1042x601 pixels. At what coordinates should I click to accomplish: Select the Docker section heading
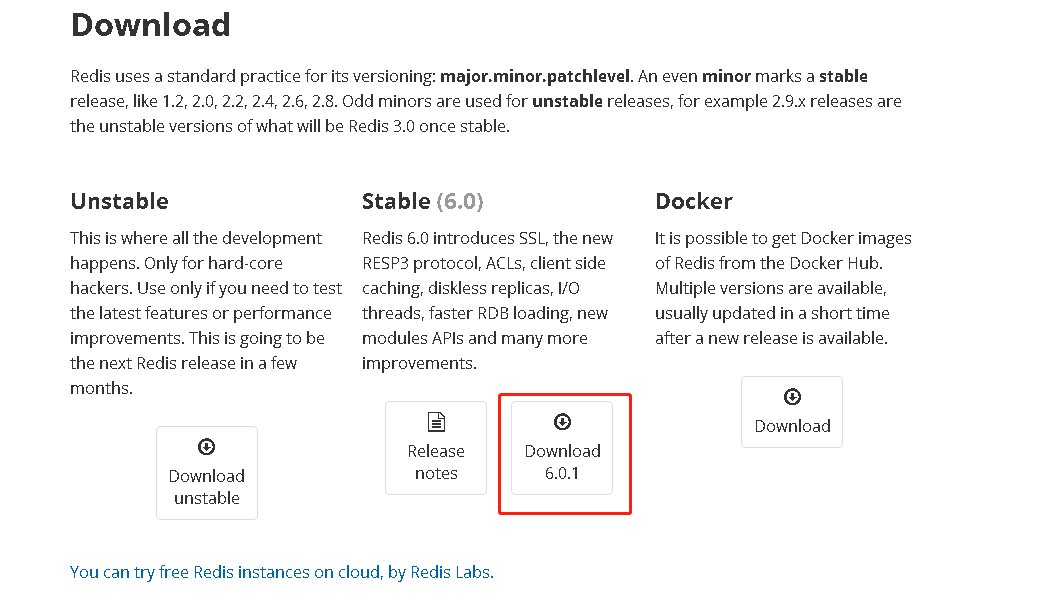(694, 201)
